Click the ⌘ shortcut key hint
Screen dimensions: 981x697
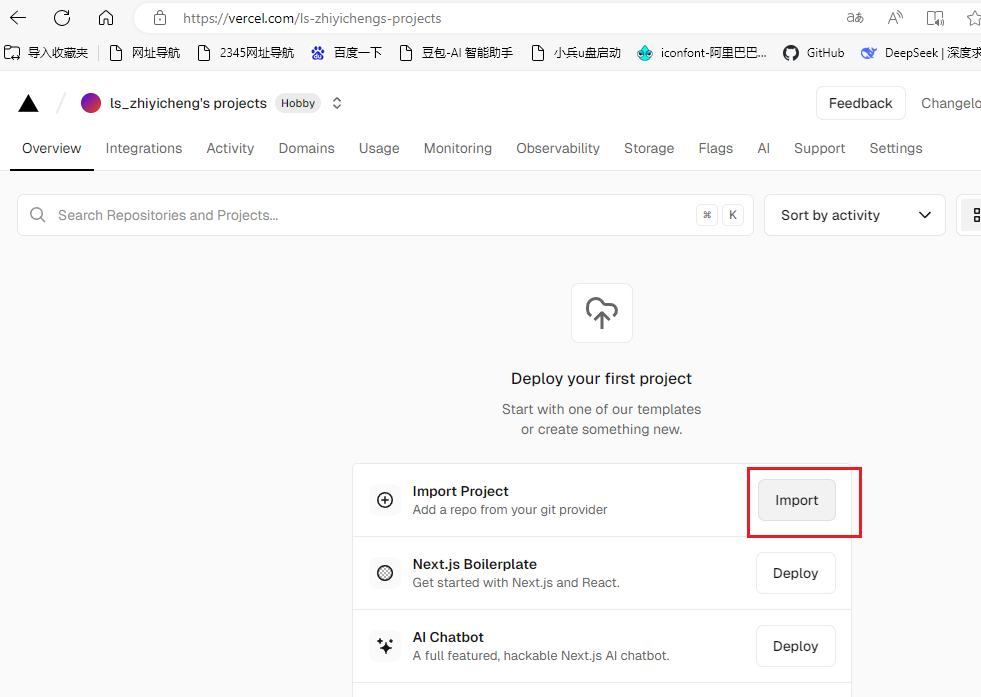point(707,215)
